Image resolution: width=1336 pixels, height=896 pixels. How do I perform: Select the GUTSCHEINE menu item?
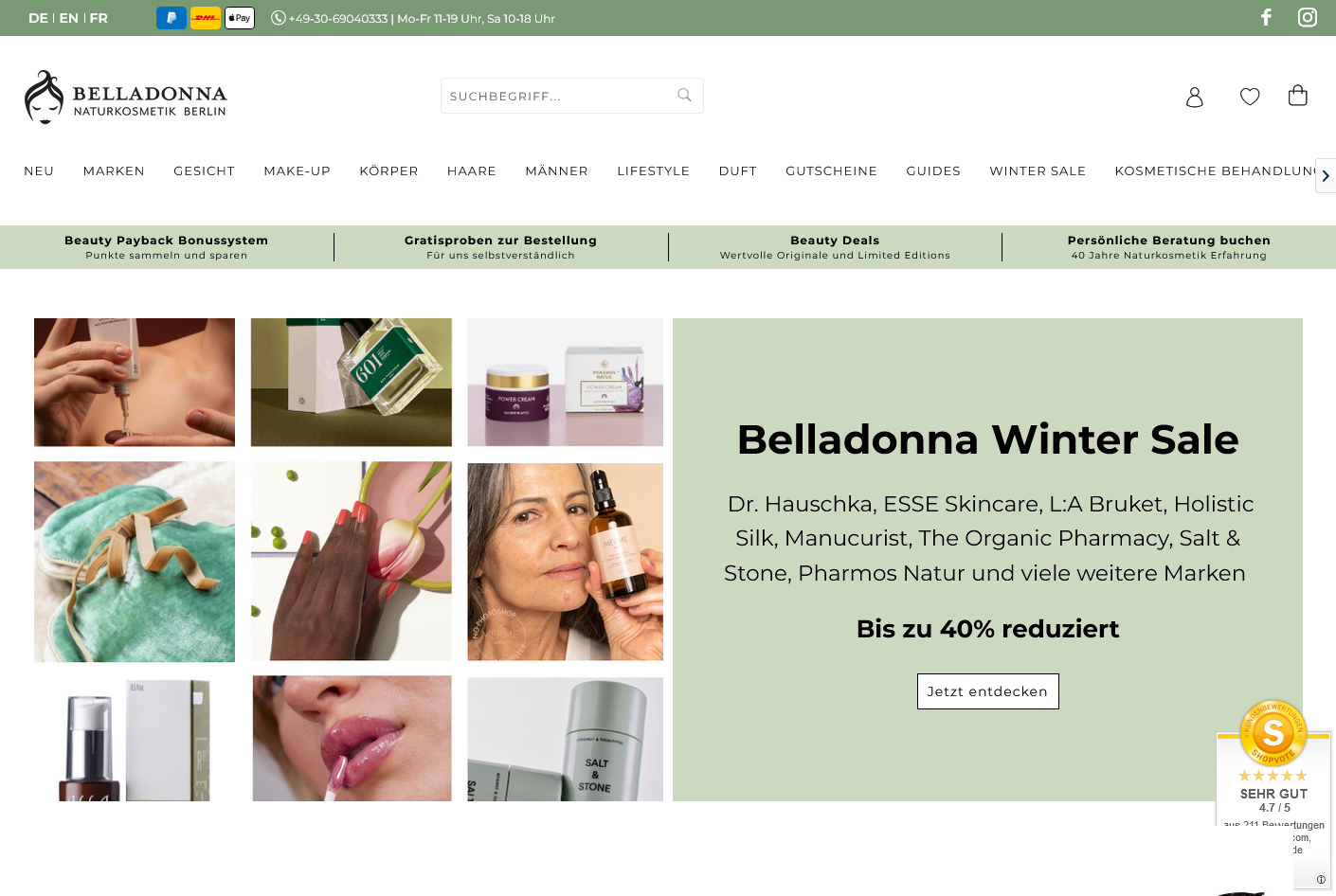(x=831, y=170)
